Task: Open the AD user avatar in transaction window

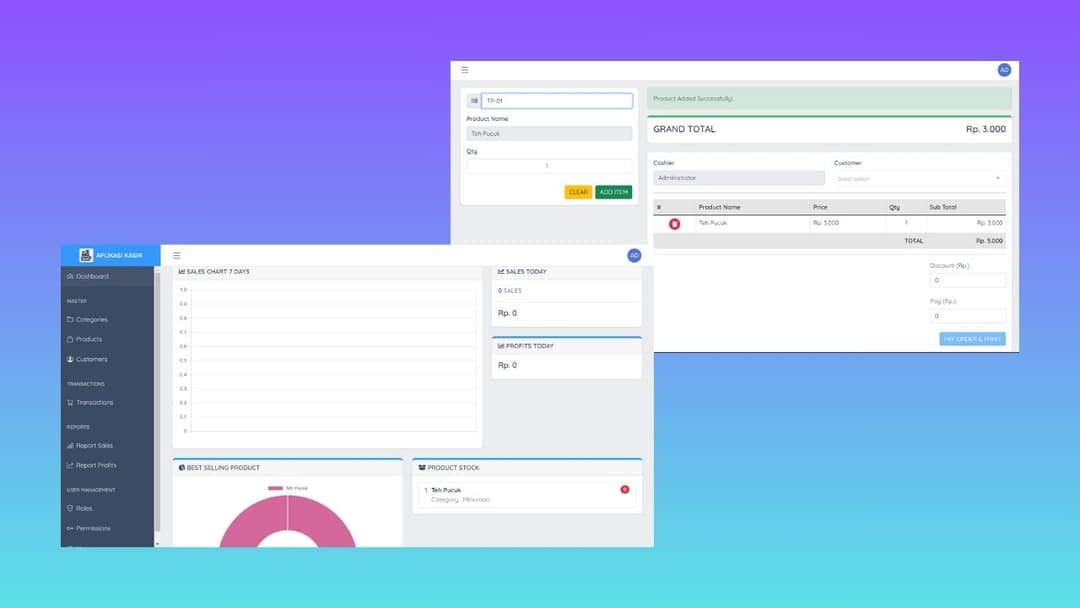Action: (1004, 70)
